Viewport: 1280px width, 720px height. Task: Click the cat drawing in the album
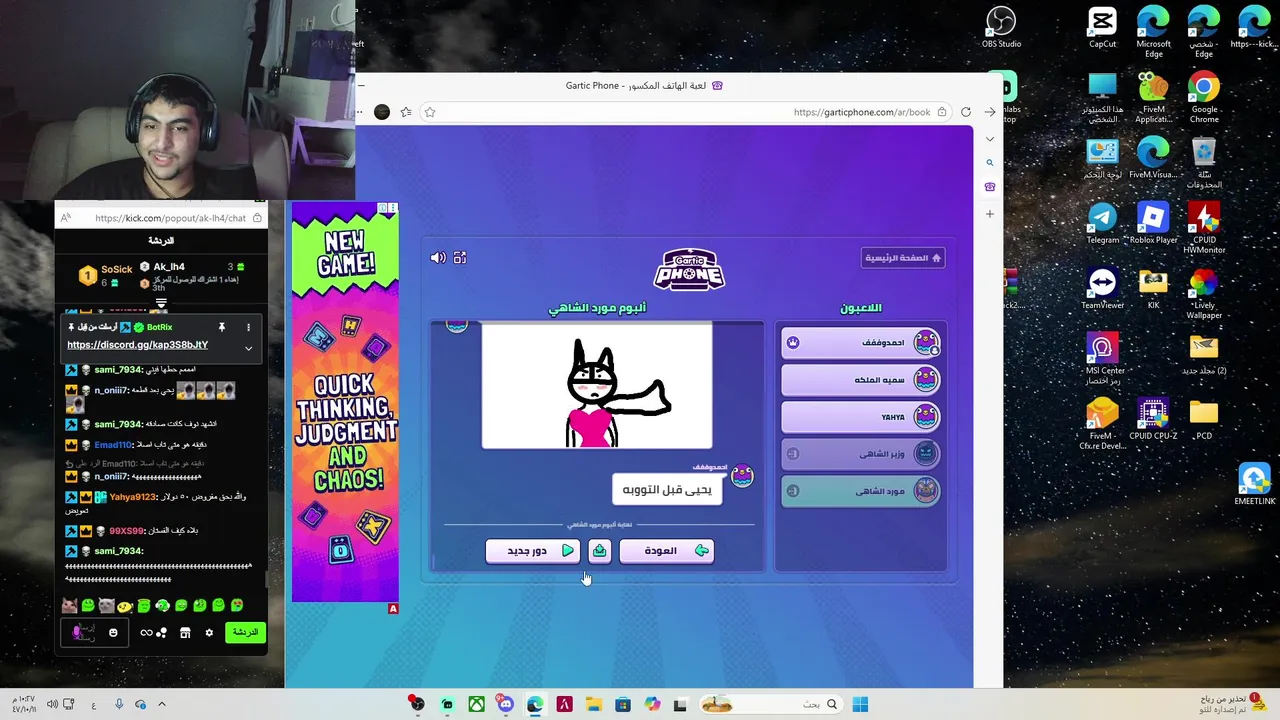(x=597, y=386)
